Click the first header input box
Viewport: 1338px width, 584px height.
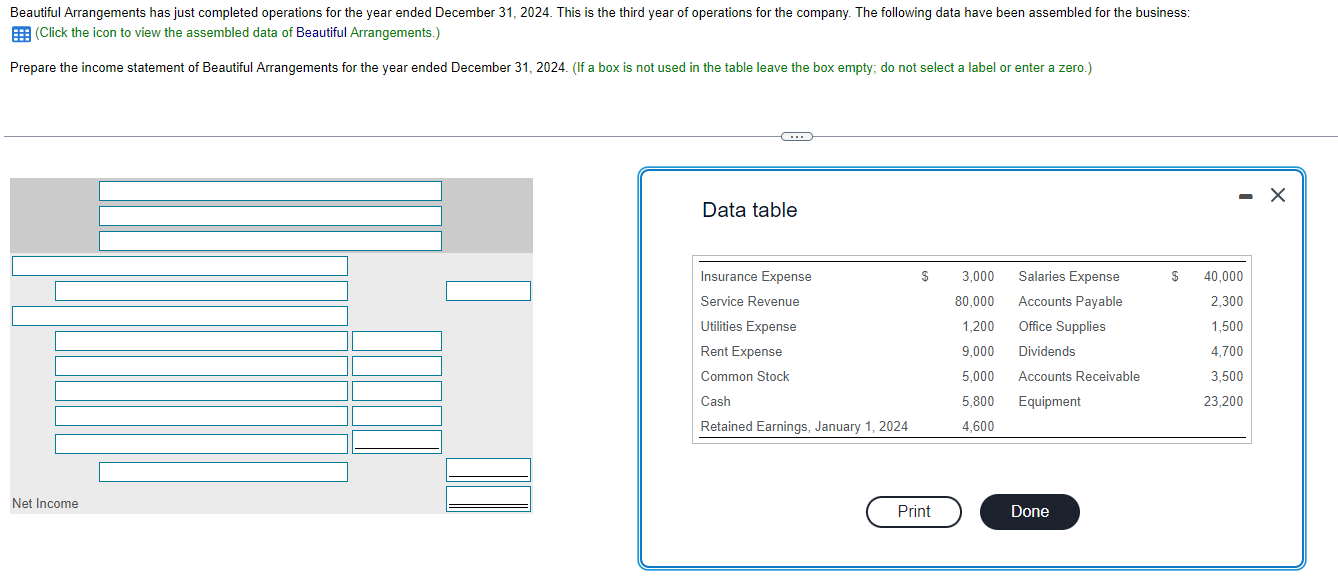270,191
